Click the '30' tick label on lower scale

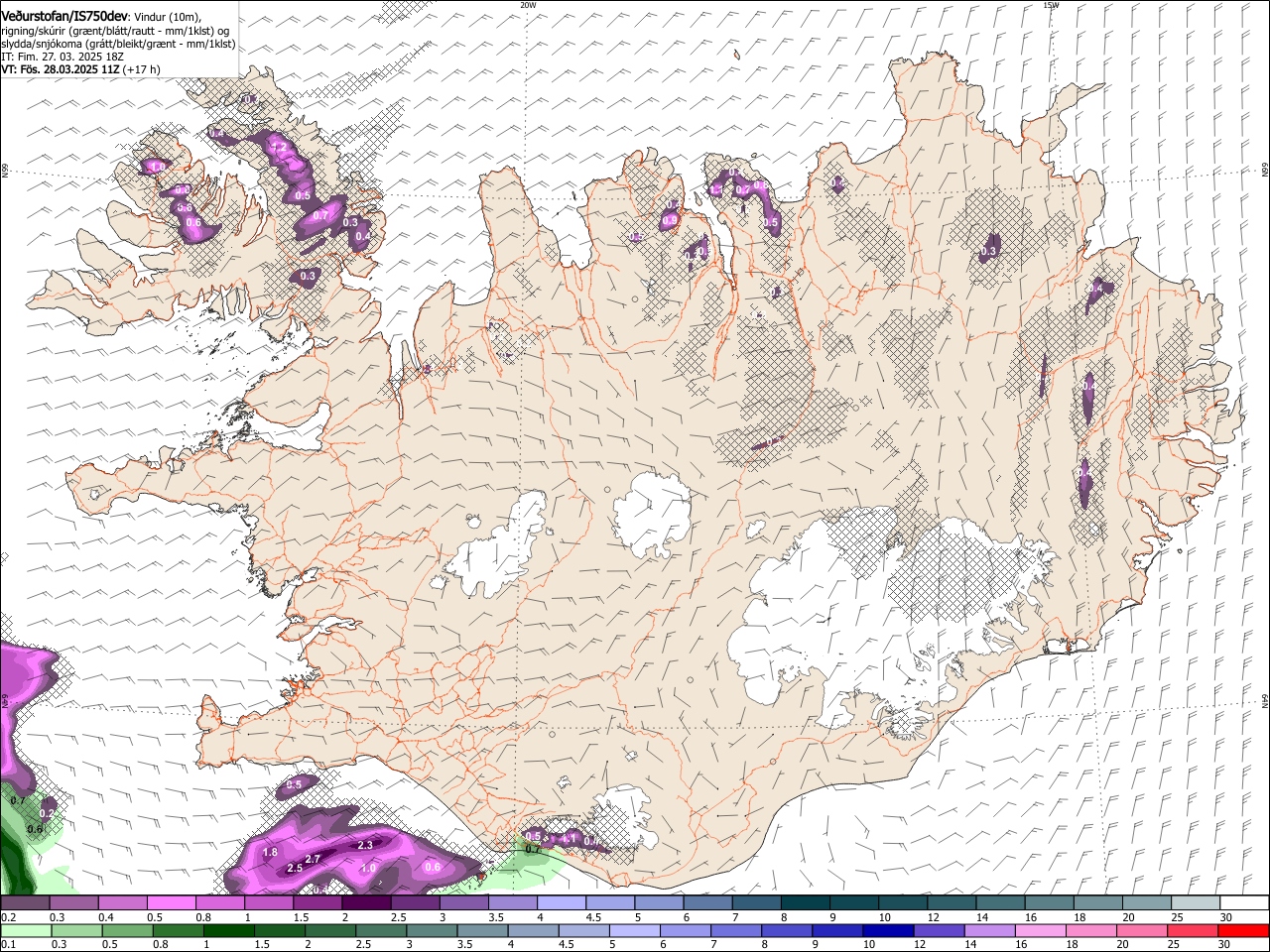pos(1224,945)
